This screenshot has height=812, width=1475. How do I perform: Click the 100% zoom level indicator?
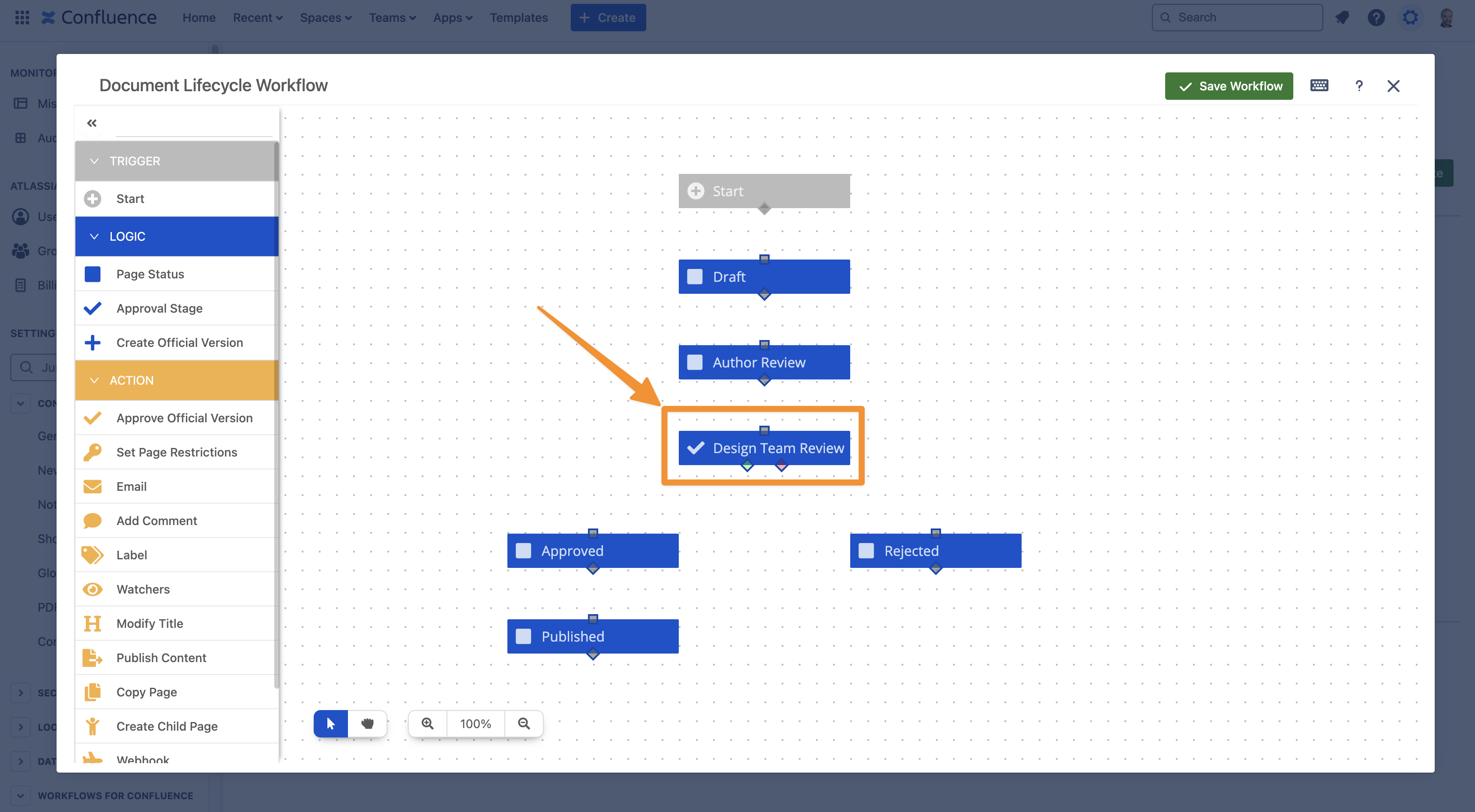(475, 723)
